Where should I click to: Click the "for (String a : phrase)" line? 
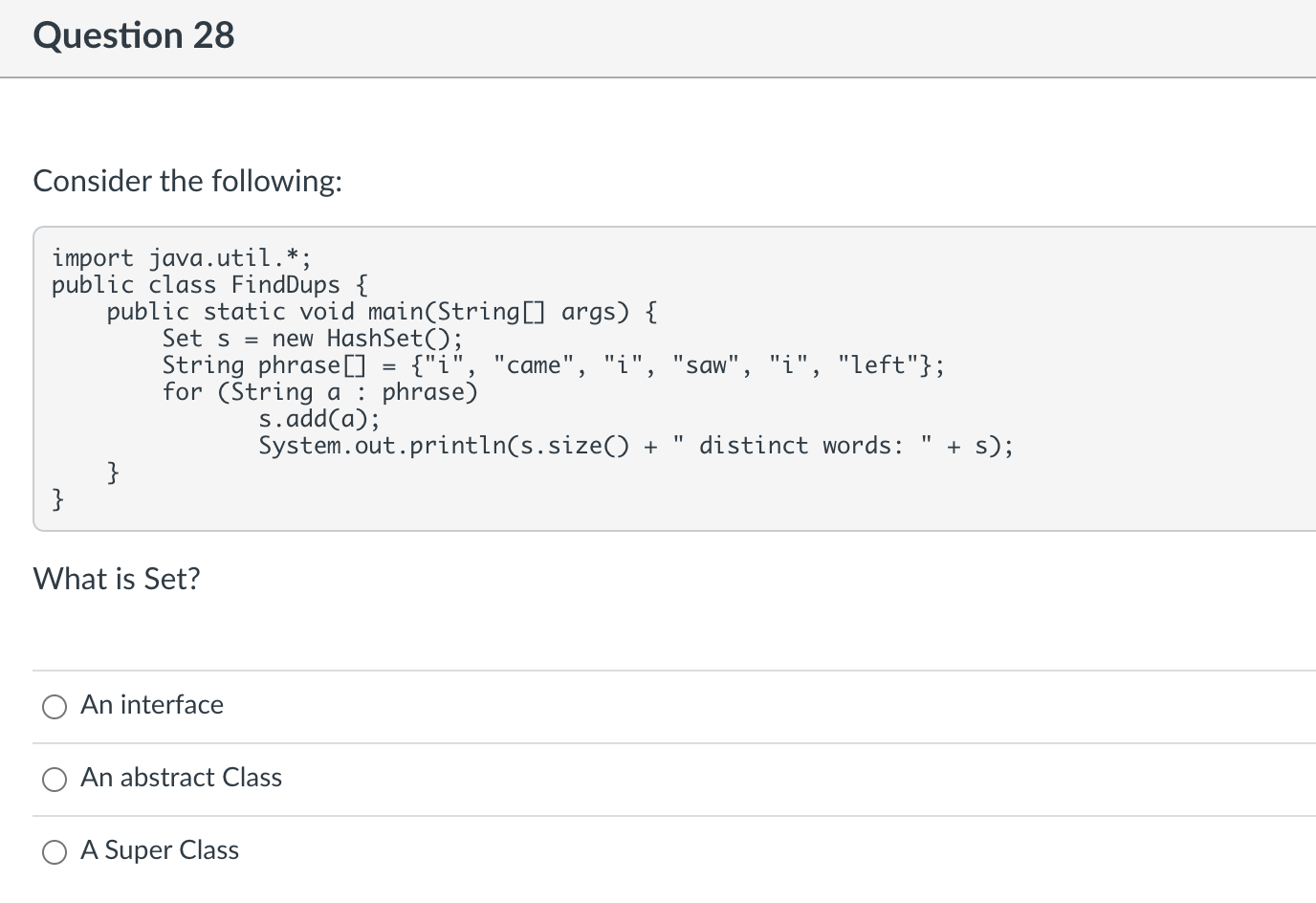[319, 392]
